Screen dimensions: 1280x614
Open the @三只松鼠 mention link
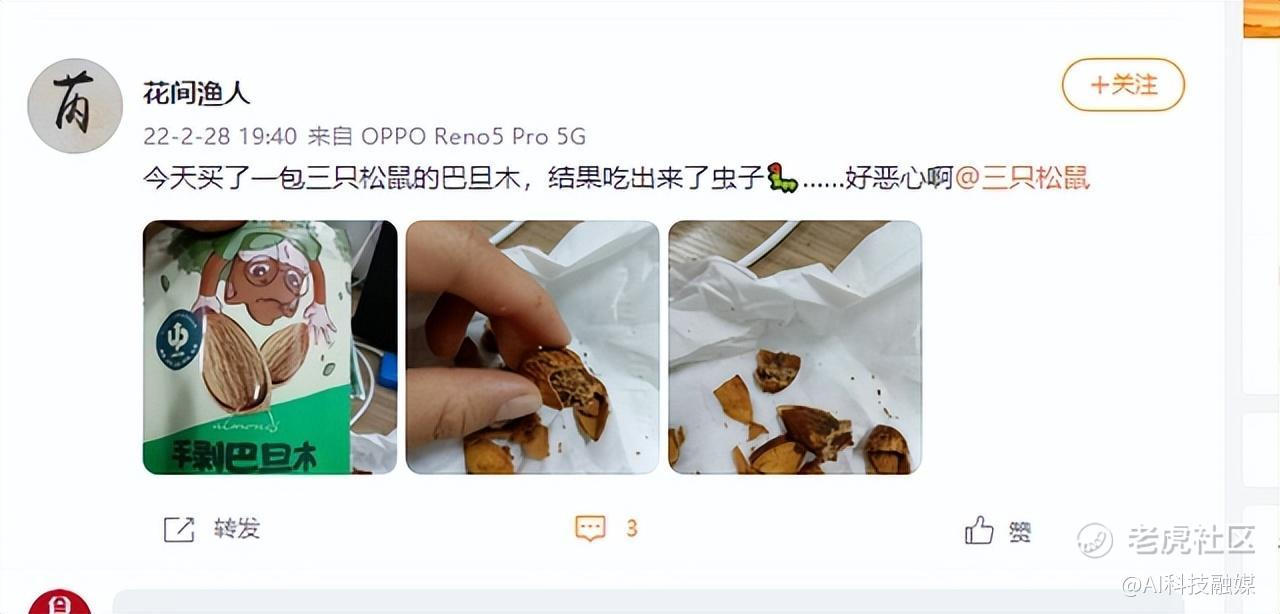[1022, 179]
